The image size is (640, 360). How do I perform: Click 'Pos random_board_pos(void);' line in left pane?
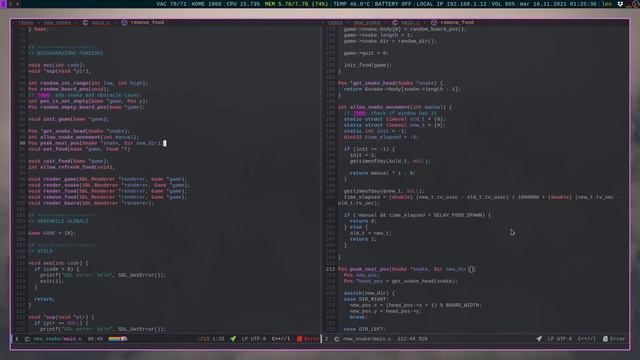68,89
